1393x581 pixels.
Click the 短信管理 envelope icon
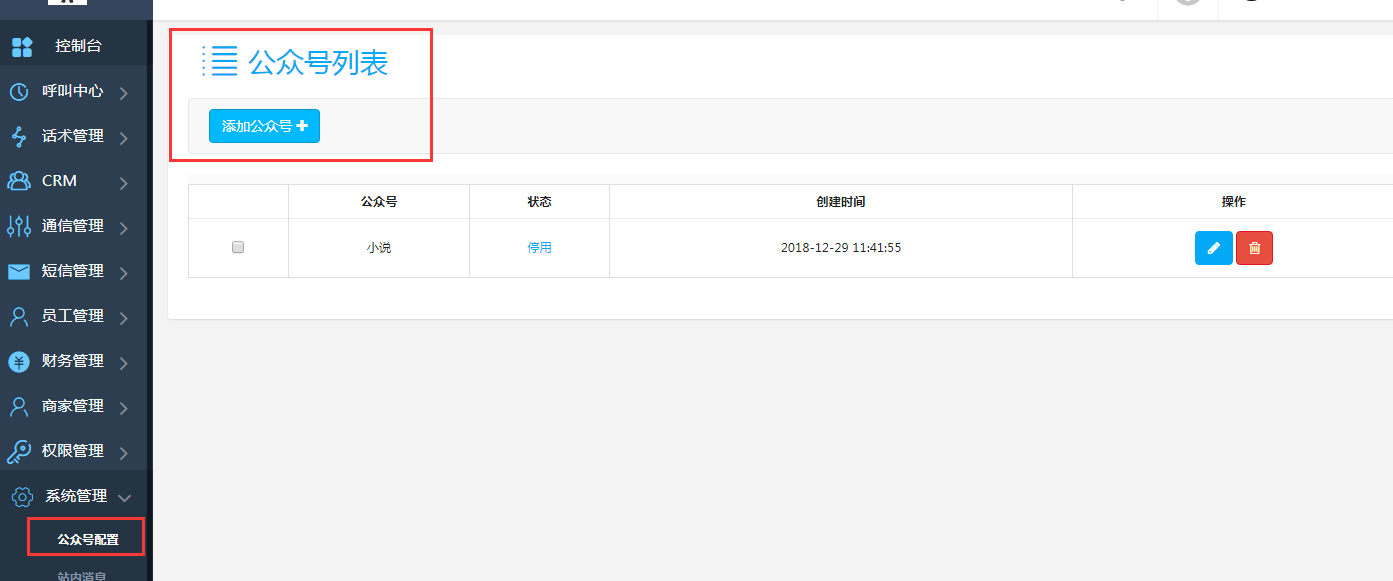point(19,271)
